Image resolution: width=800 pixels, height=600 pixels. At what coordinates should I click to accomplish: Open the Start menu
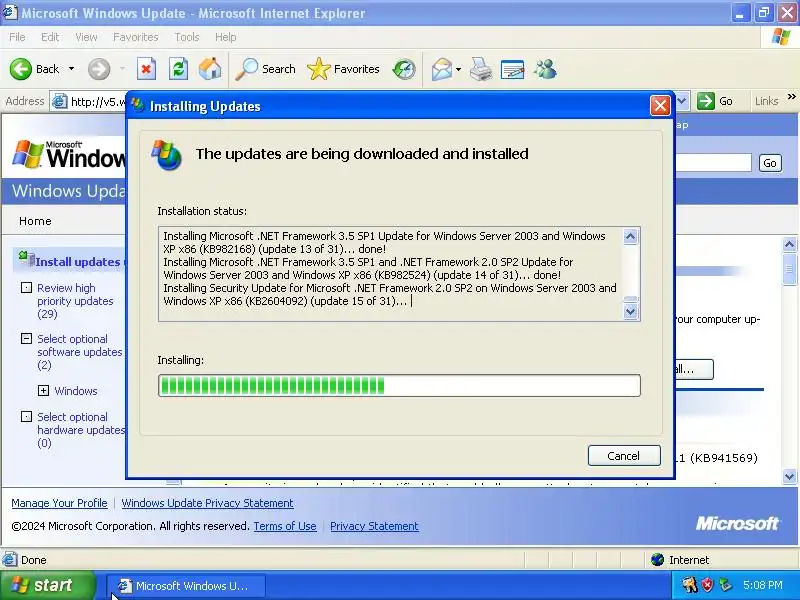coord(48,585)
